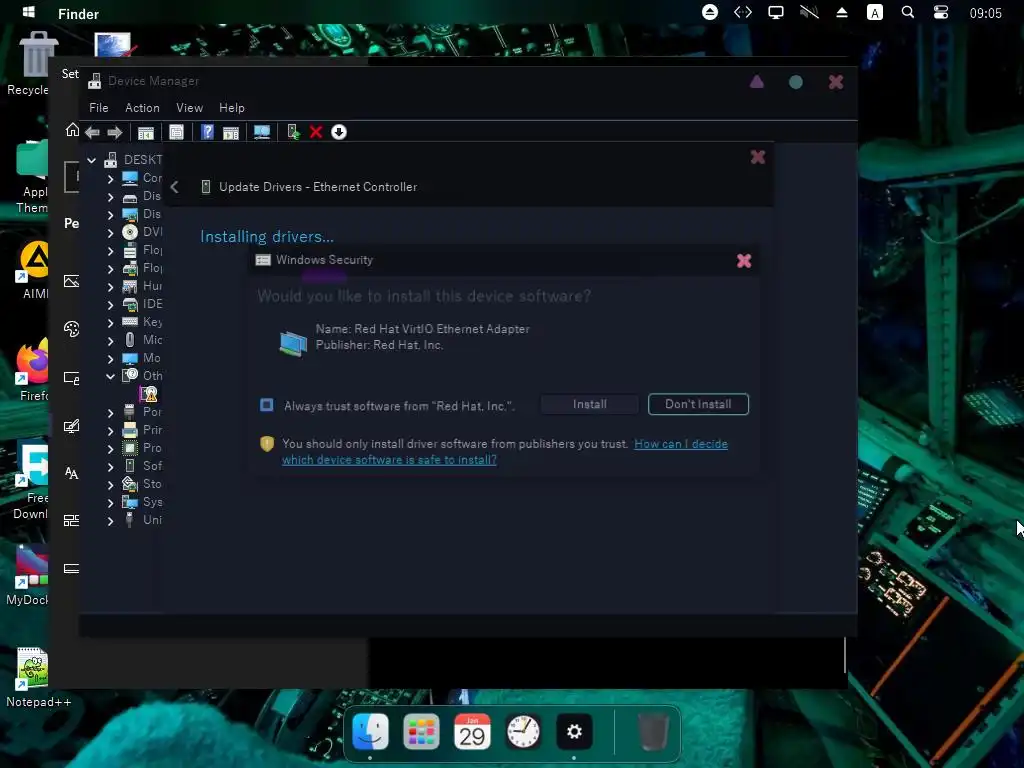Image resolution: width=1024 pixels, height=768 pixels.
Task: Open the File menu in Device Manager
Action: pyautogui.click(x=99, y=108)
